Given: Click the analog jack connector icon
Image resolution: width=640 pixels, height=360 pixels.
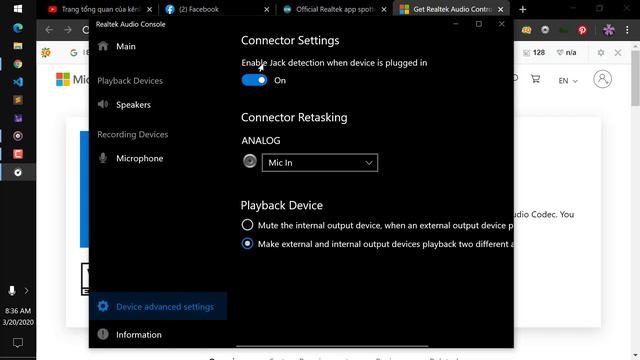Looking at the screenshot, I should pyautogui.click(x=249, y=161).
